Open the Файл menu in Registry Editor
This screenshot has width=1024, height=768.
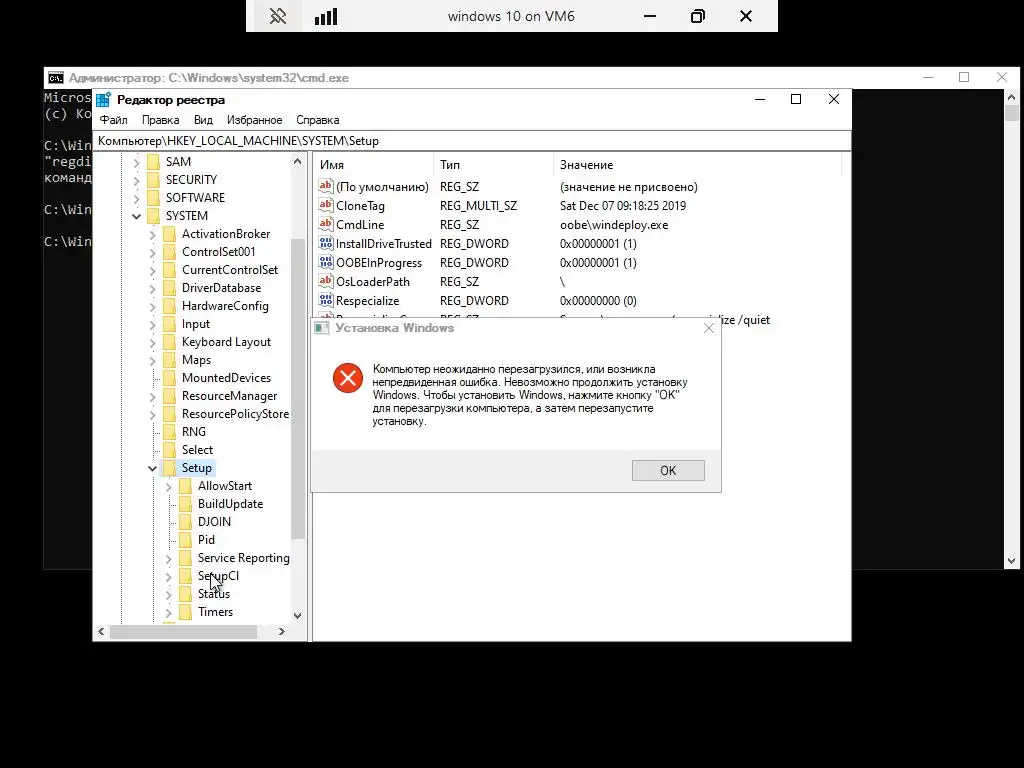coord(114,120)
